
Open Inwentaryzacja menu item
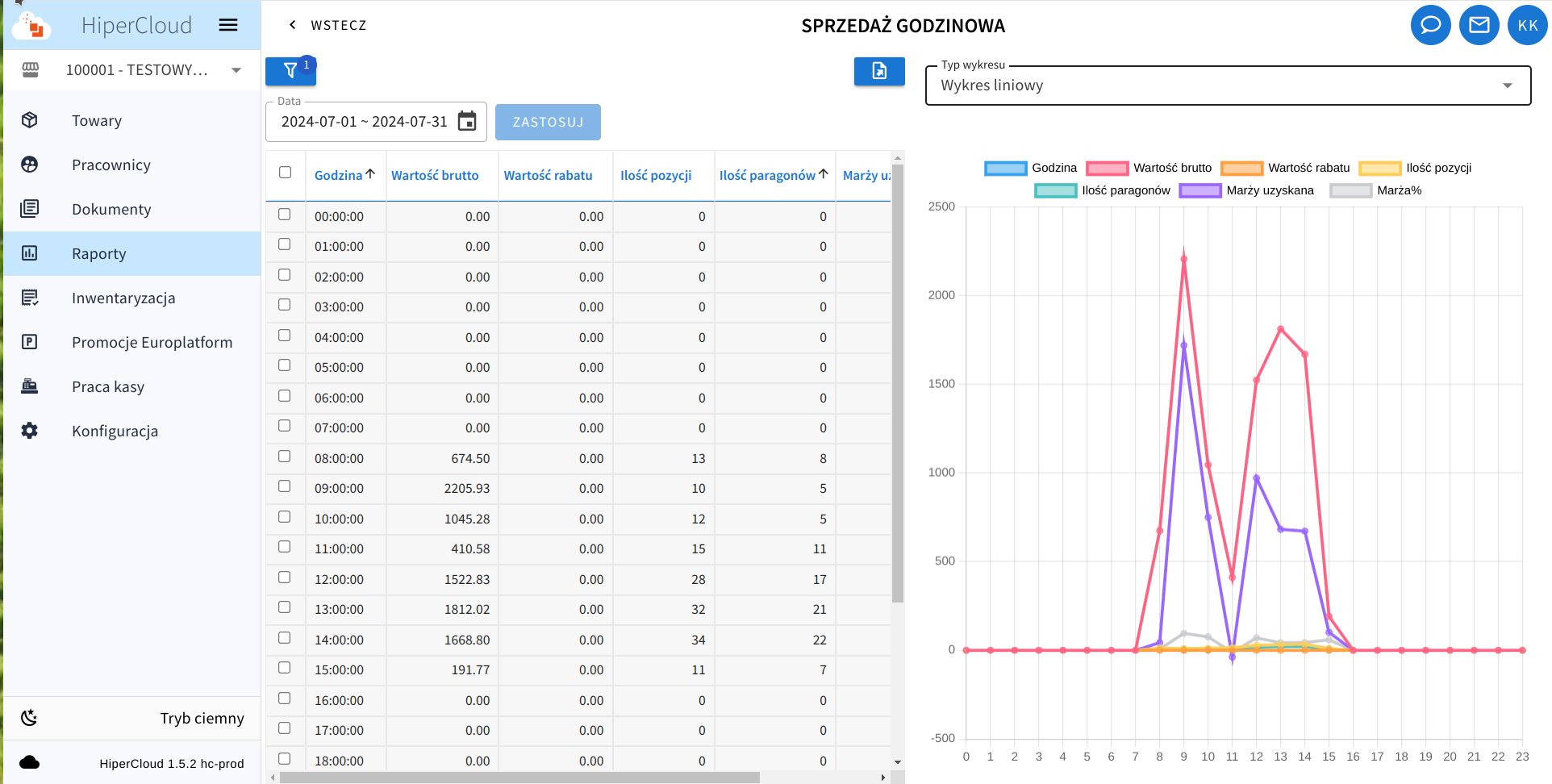[x=131, y=298]
